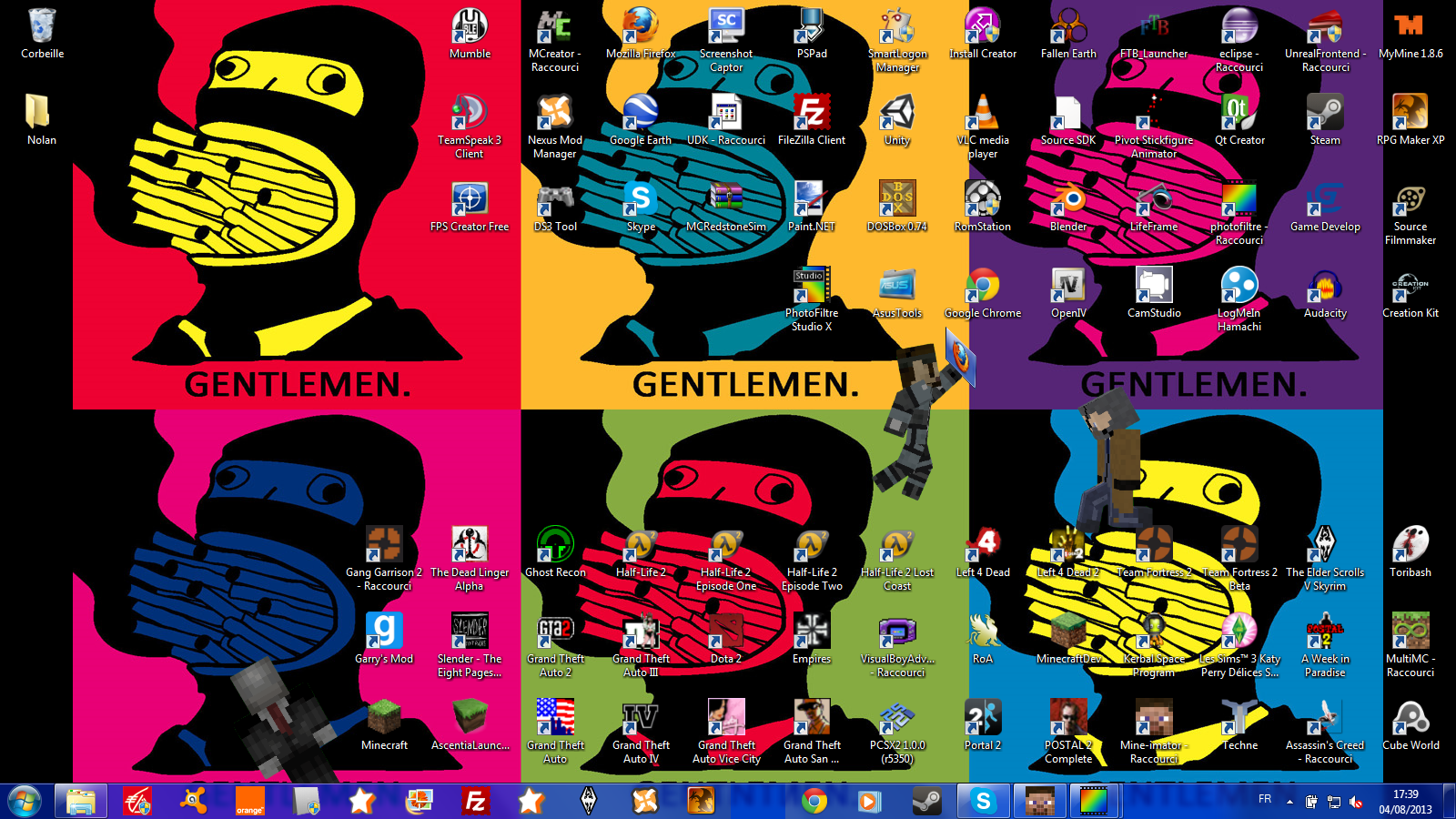Open the Unity desktop shortcut
The image size is (1456, 819).
897,116
